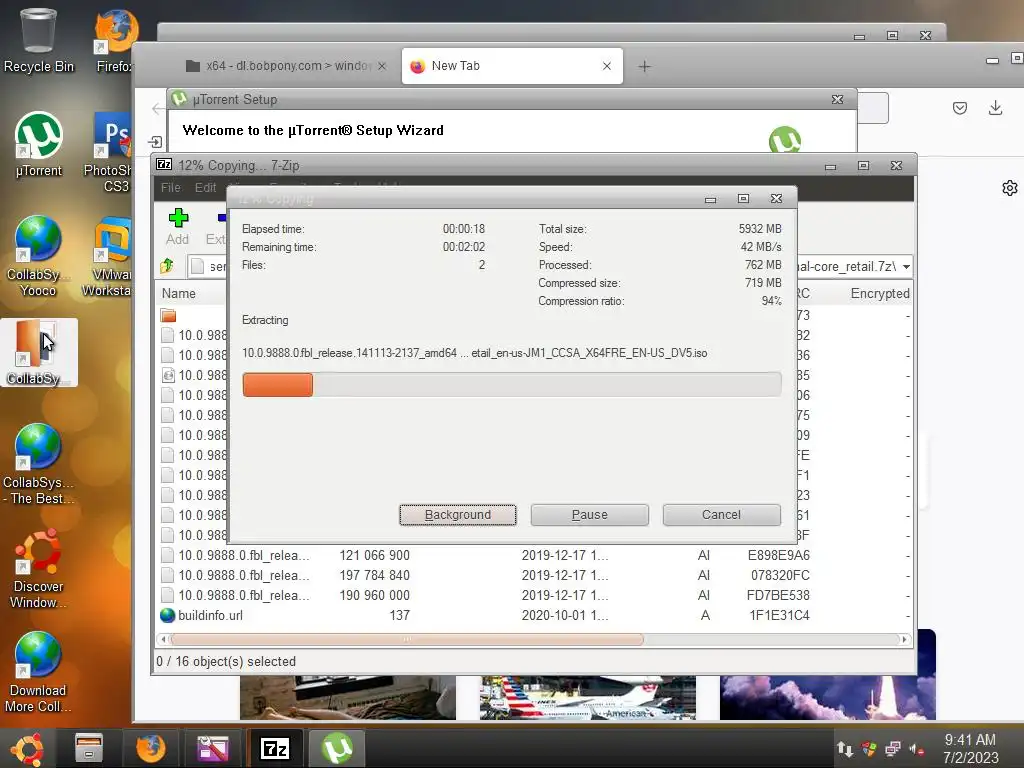Click the volume tray icon
Screen dimensions: 1024x768
[917, 749]
